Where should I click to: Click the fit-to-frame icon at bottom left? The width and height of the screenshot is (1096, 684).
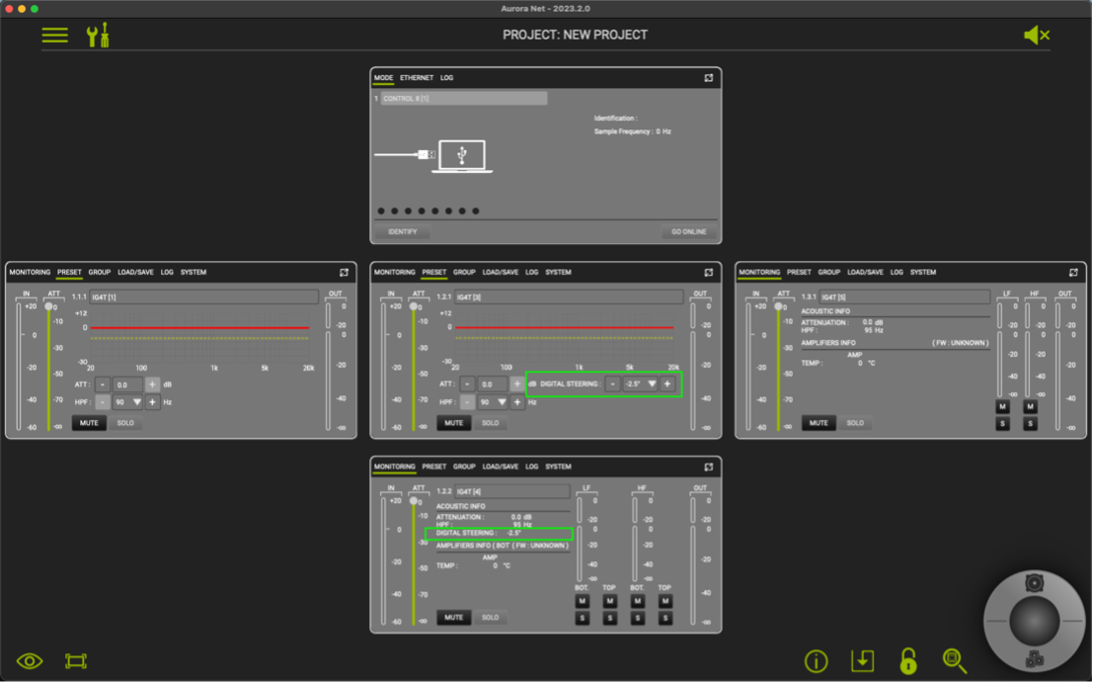(76, 661)
